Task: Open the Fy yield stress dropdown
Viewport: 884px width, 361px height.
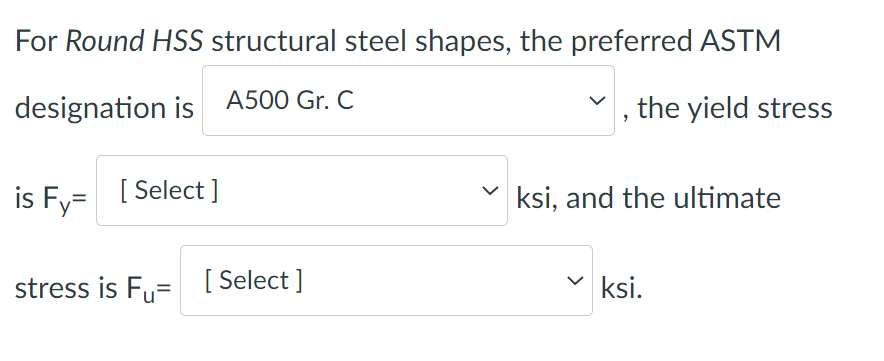Action: coord(302,191)
